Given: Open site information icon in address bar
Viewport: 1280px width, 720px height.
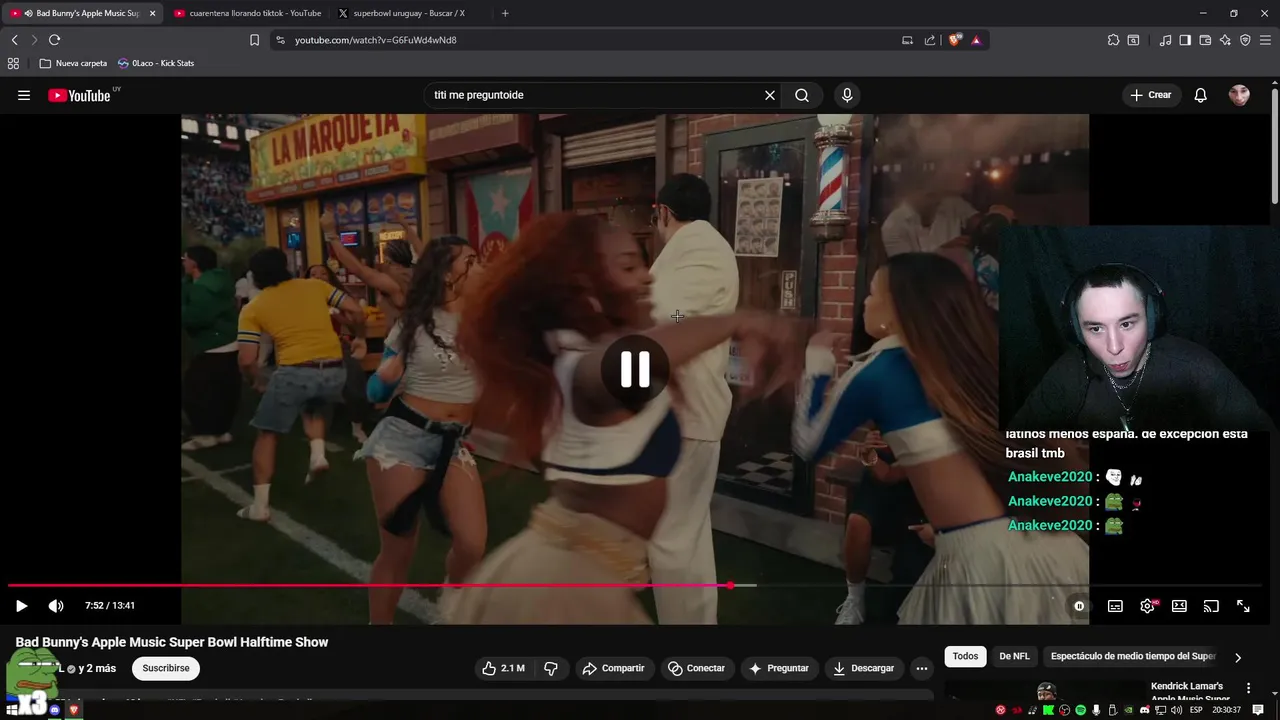Looking at the screenshot, I should (281, 40).
